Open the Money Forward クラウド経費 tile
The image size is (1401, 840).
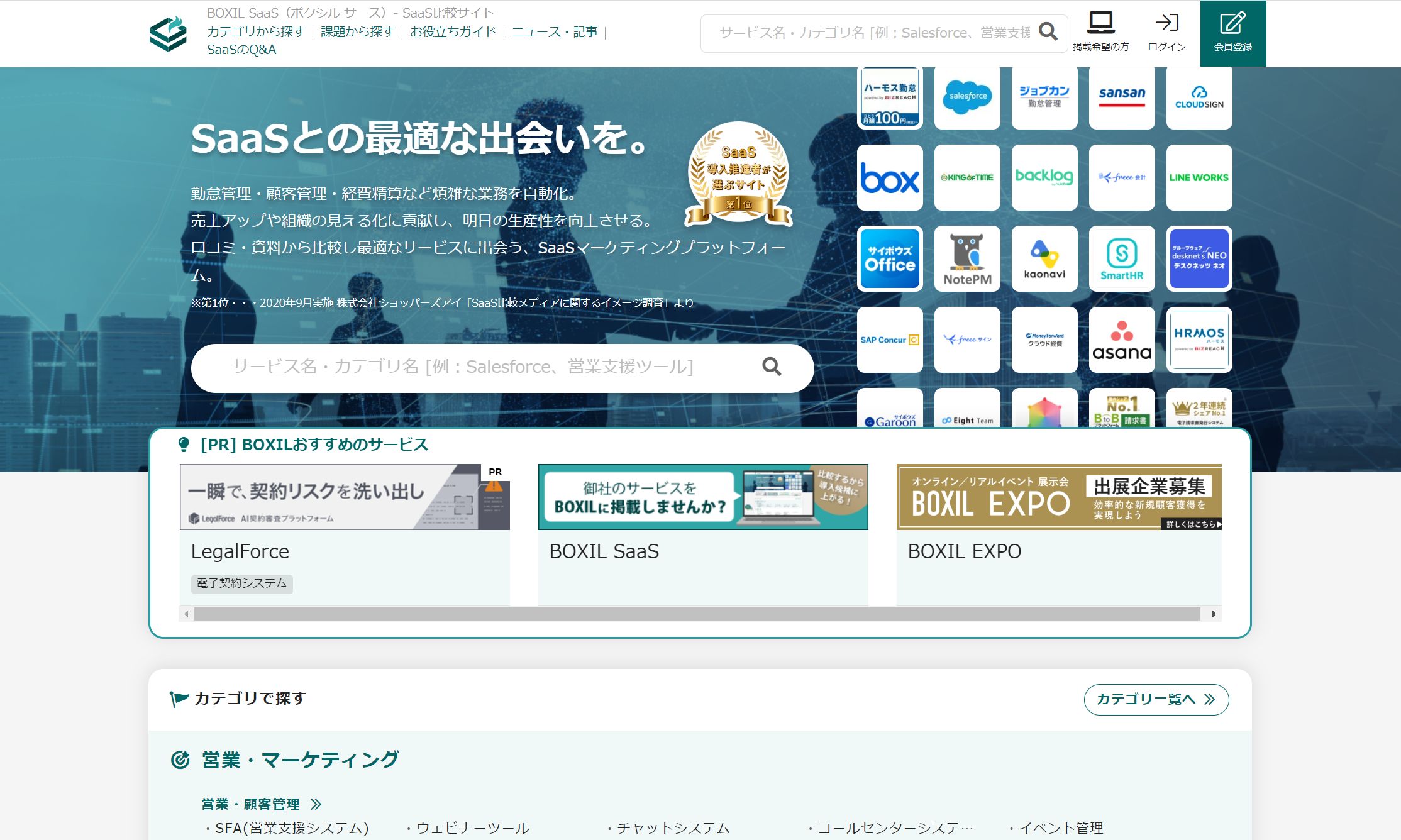pyautogui.click(x=1044, y=340)
